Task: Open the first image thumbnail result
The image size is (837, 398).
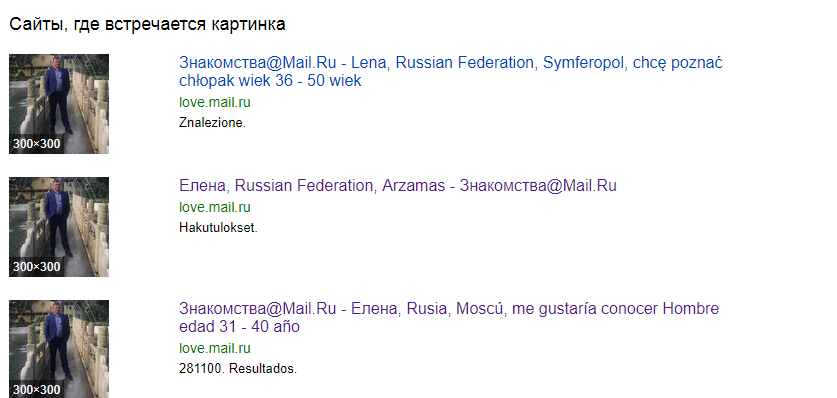Action: coord(59,104)
